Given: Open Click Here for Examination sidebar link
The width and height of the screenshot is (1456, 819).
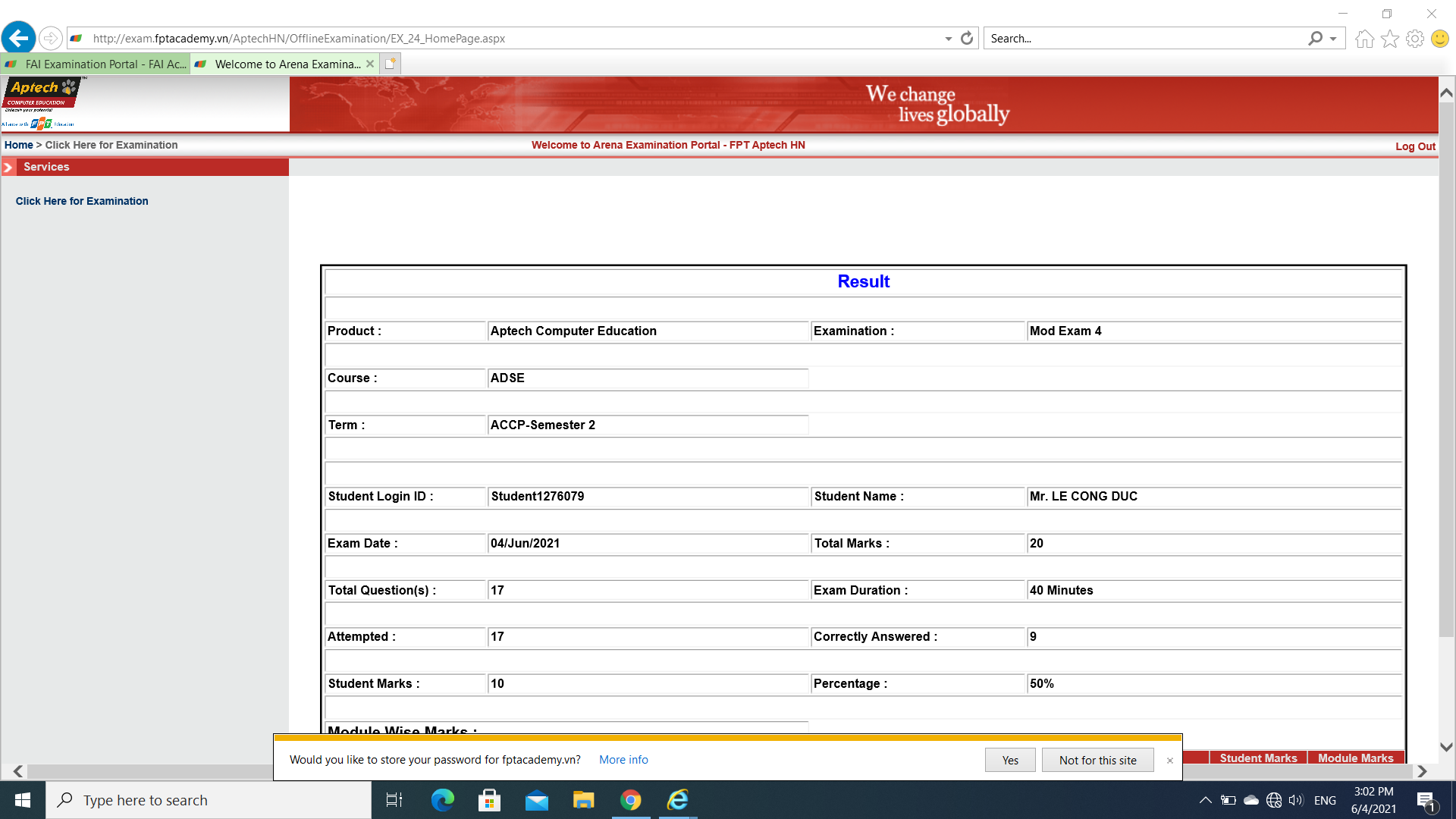Looking at the screenshot, I should point(82,201).
